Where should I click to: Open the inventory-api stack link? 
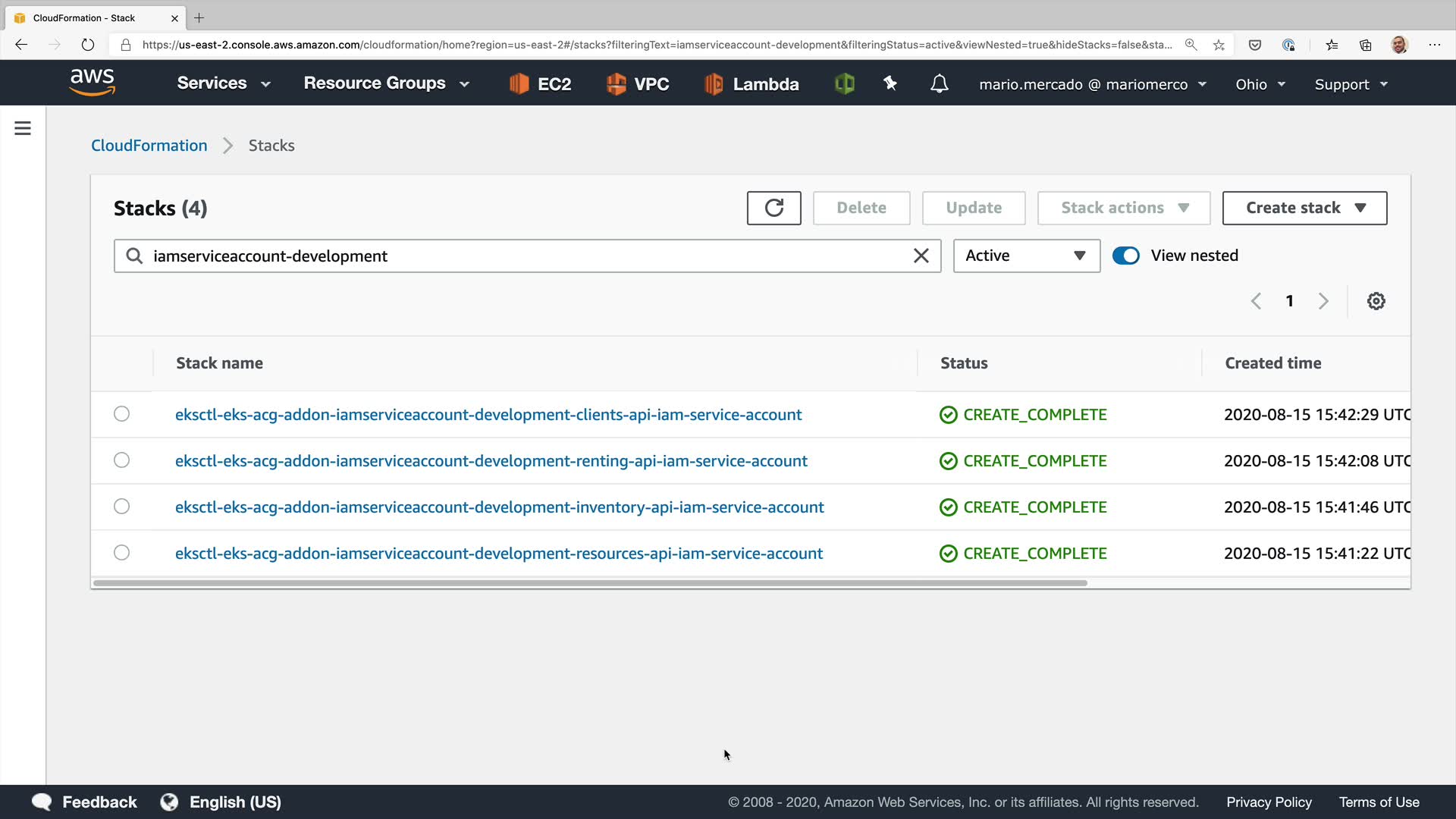(499, 507)
